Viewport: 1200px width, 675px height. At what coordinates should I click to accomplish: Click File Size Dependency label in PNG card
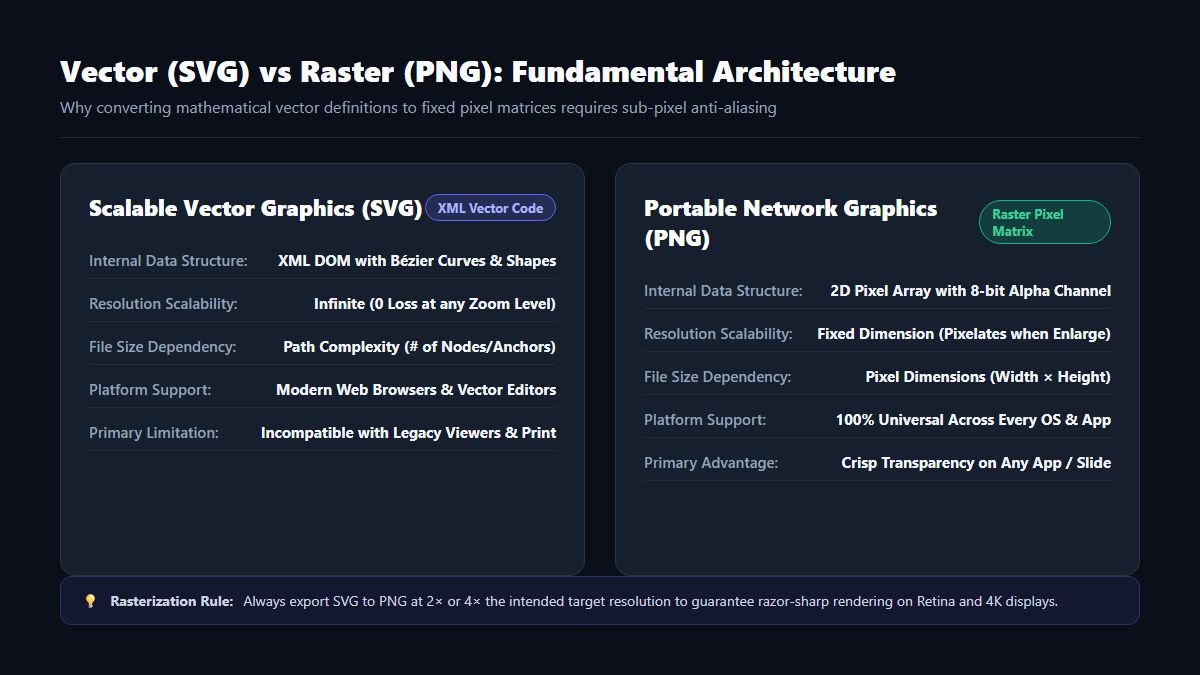[x=718, y=377]
